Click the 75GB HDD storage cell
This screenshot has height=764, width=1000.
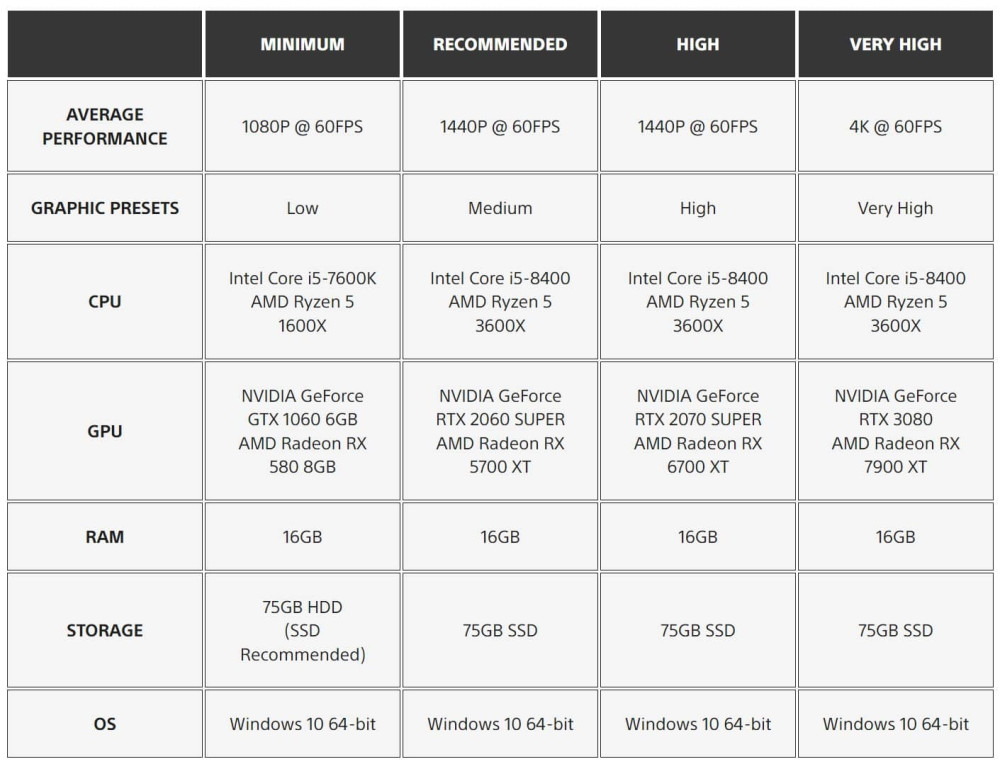[x=302, y=630]
